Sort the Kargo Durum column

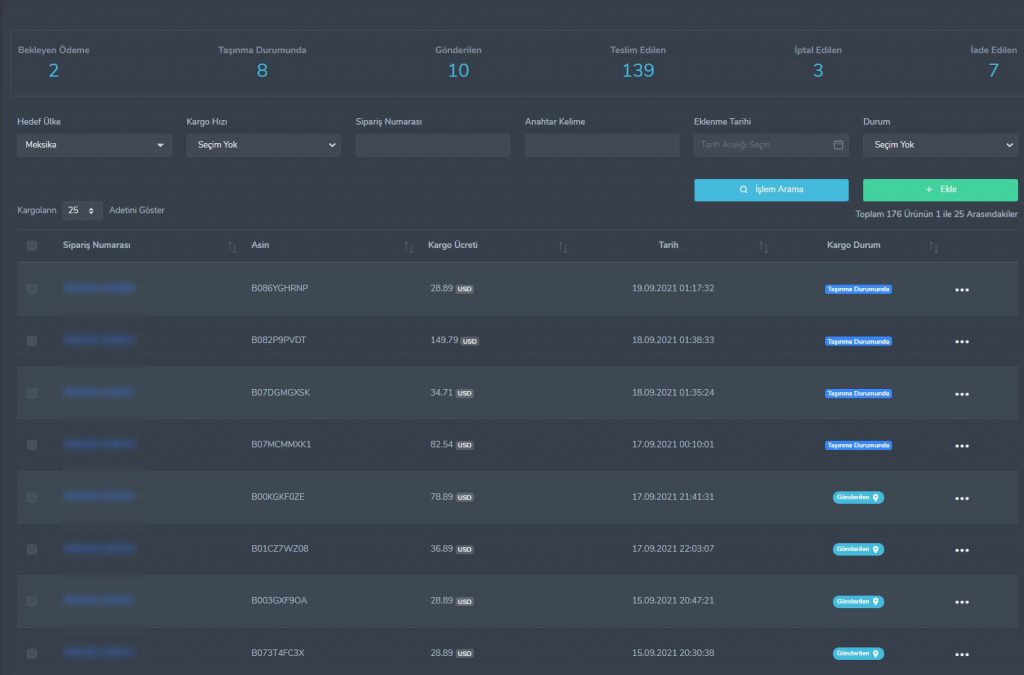[x=933, y=247]
